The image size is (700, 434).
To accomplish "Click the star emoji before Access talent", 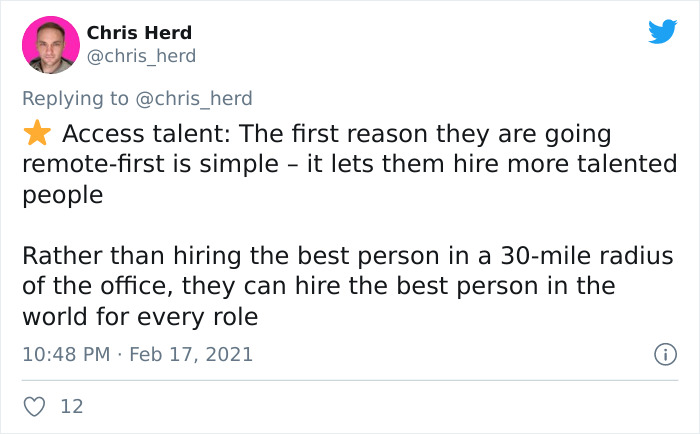I will click(37, 134).
